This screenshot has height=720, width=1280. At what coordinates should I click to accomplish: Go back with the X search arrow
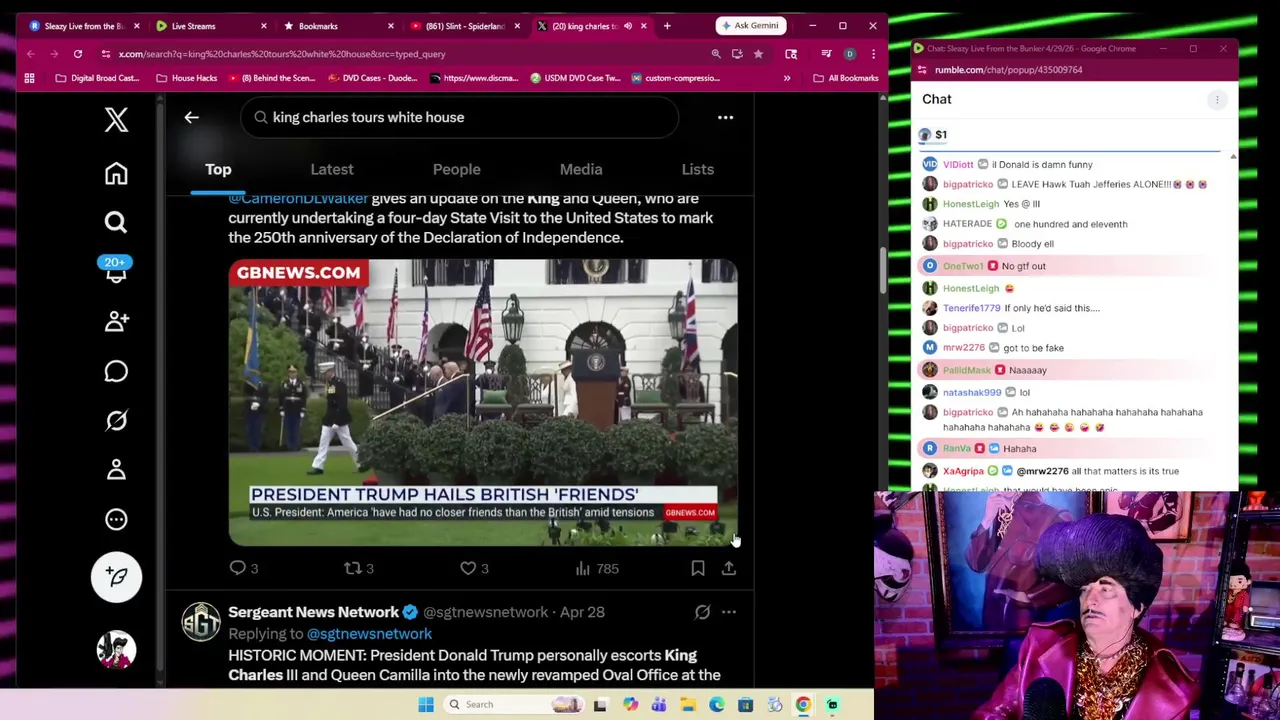click(x=191, y=117)
